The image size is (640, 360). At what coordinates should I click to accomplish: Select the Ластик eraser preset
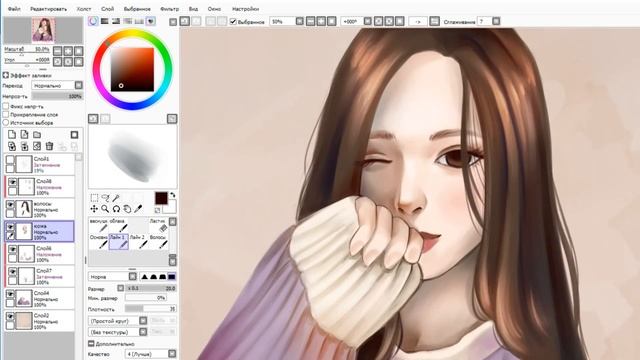[x=158, y=225]
